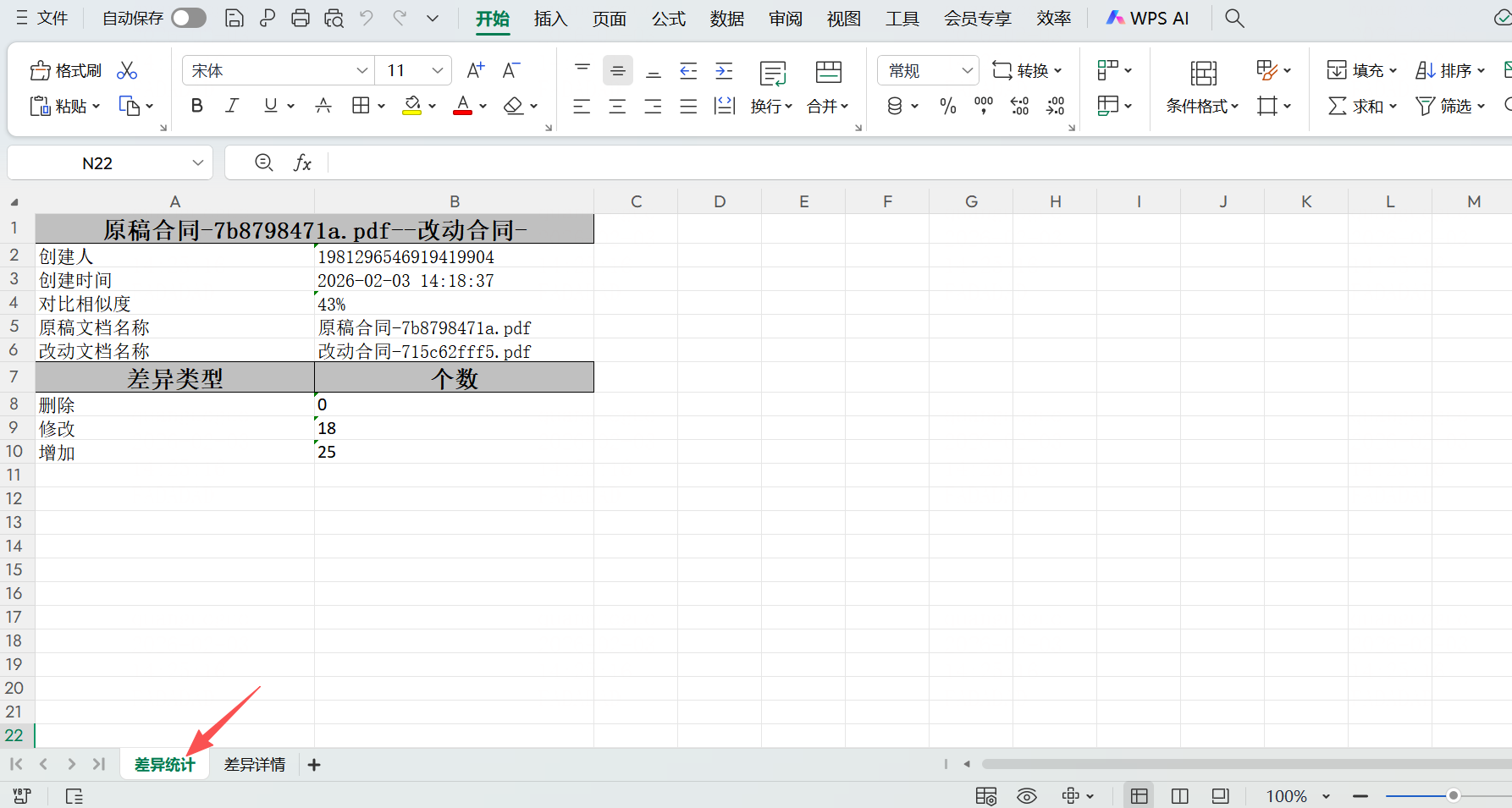1512x808 pixels.
Task: Click the Undo arrow
Action: coord(367,18)
